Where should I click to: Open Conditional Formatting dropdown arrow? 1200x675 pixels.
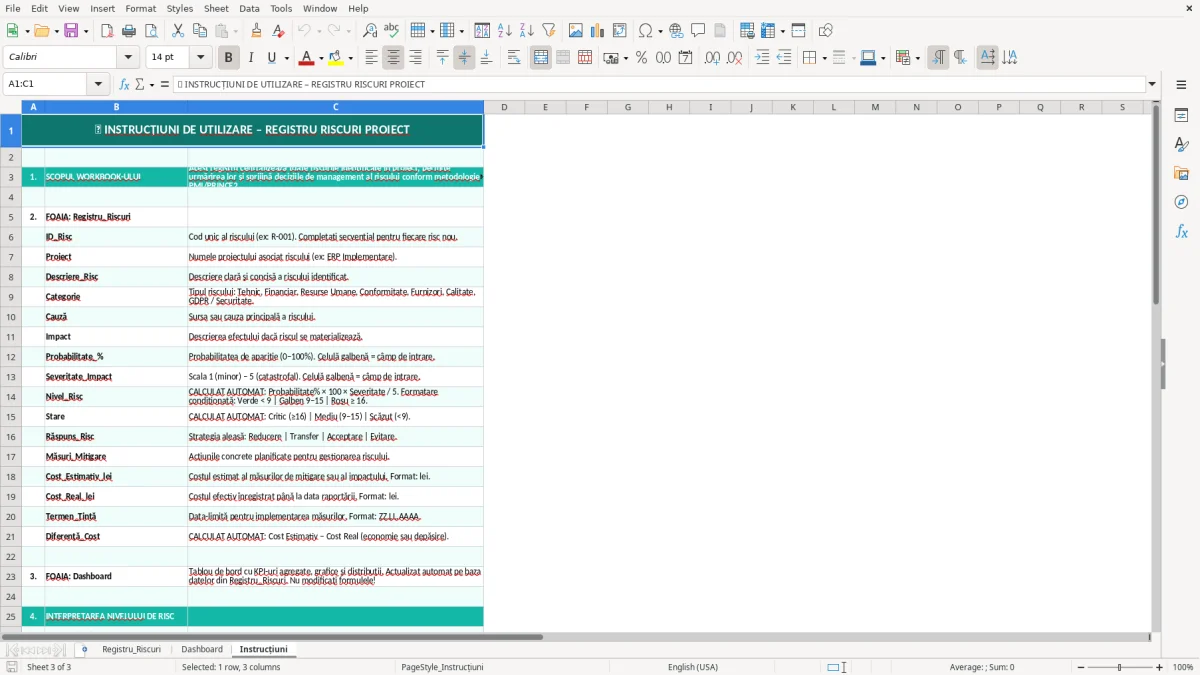tap(917, 58)
